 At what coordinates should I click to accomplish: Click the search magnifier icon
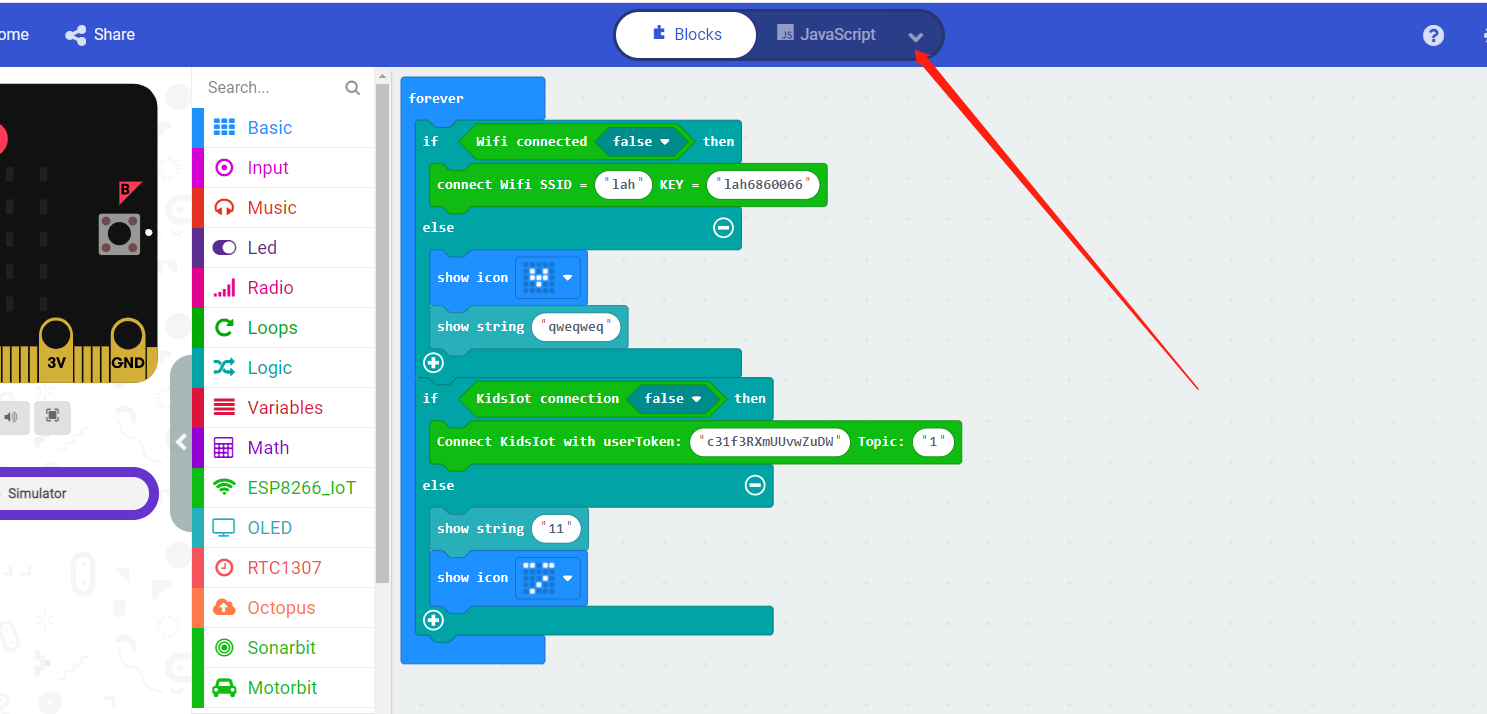(352, 88)
